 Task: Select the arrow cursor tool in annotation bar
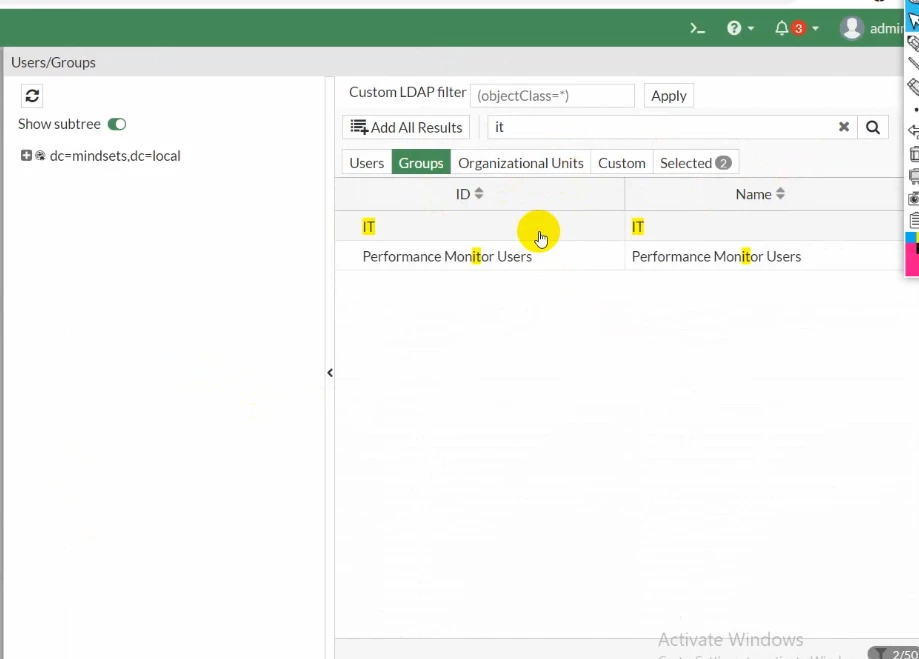point(913,22)
